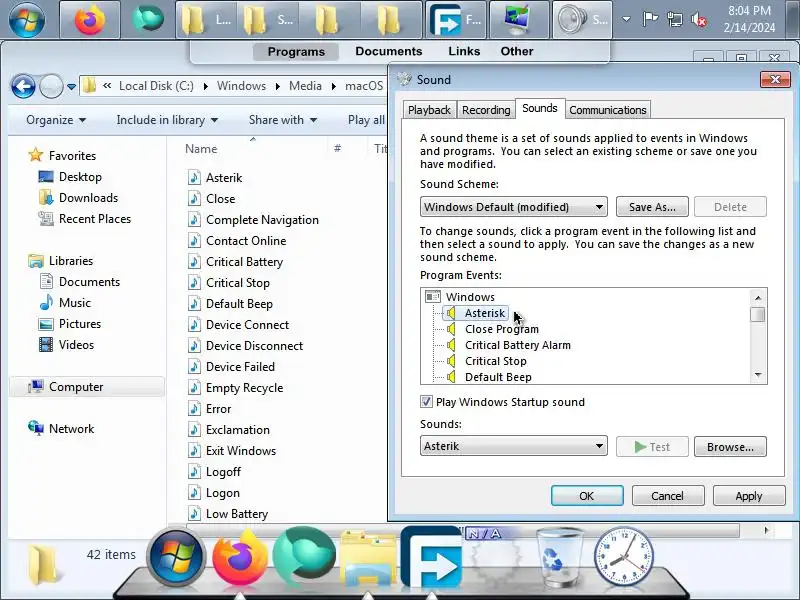Close the Sound dialog

[x=775, y=80]
